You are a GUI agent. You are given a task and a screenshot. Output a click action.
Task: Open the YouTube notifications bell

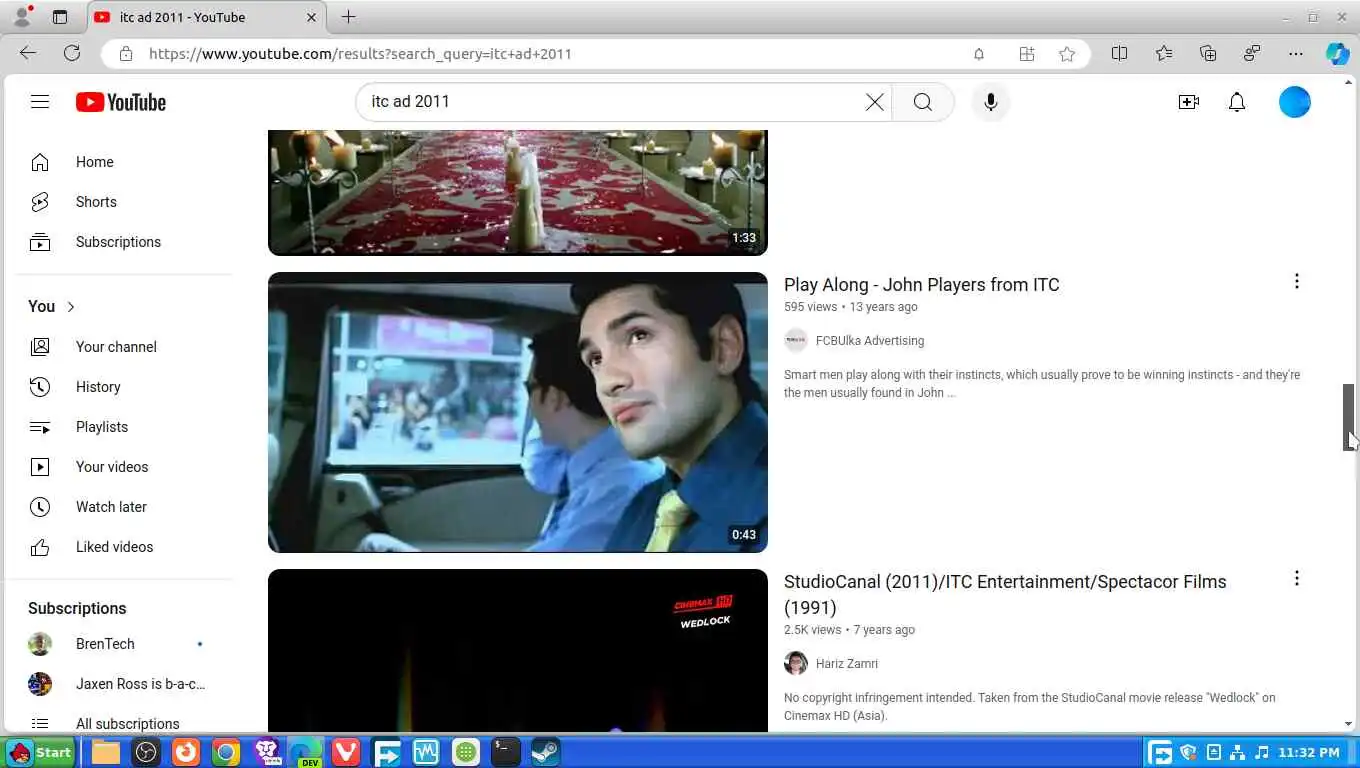tap(1237, 102)
